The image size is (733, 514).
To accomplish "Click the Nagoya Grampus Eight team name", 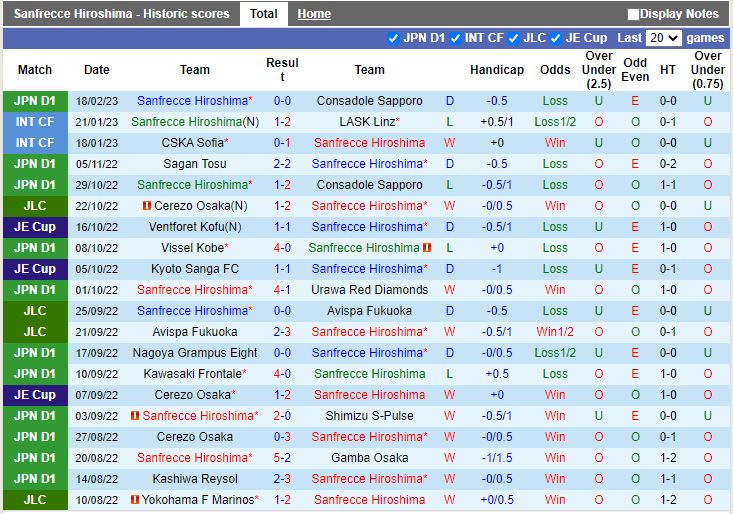I will [x=194, y=353].
